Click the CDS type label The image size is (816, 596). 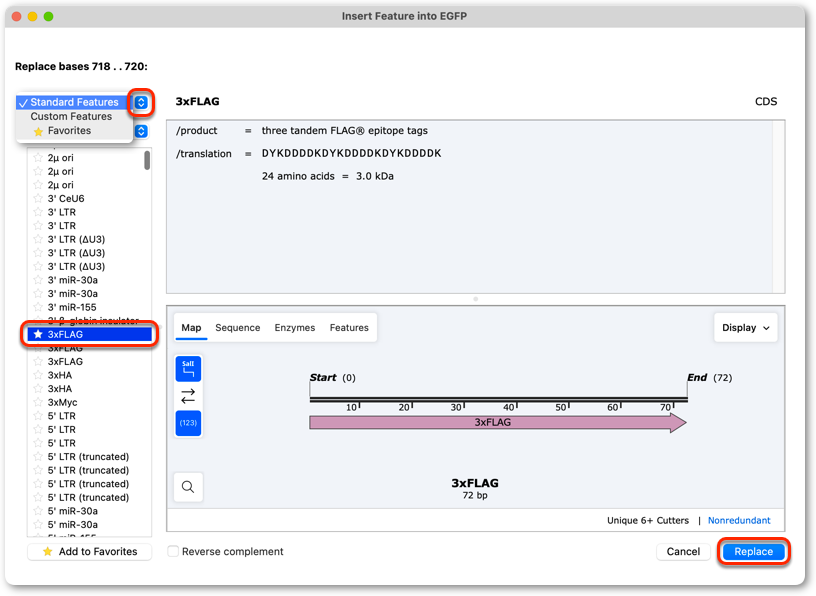766,102
